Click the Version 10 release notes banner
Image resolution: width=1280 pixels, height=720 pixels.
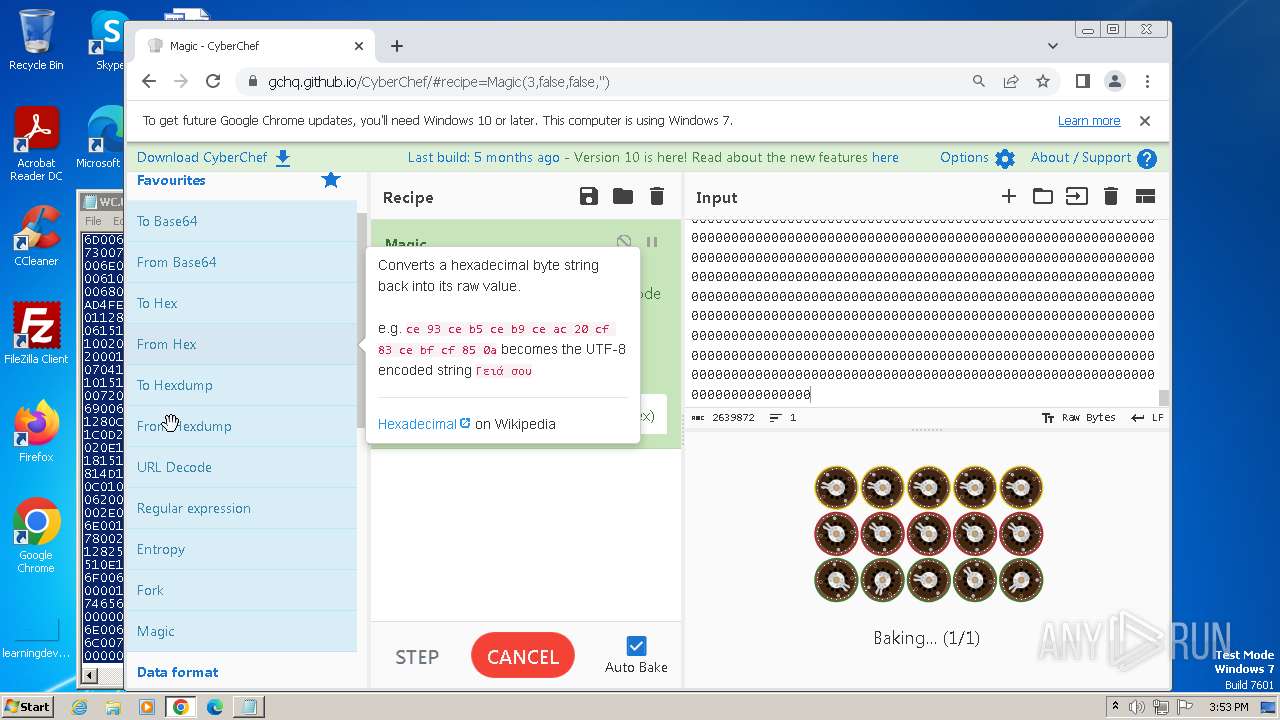(x=653, y=158)
